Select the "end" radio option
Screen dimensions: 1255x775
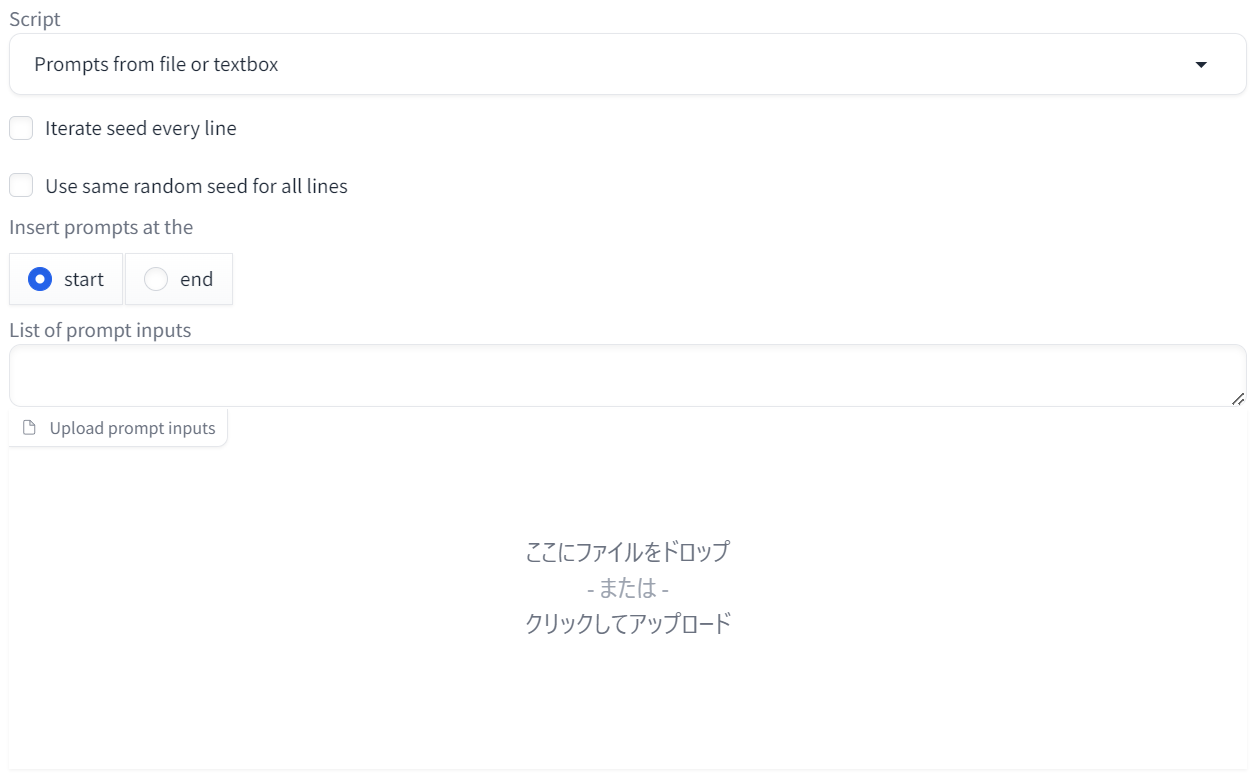156,279
